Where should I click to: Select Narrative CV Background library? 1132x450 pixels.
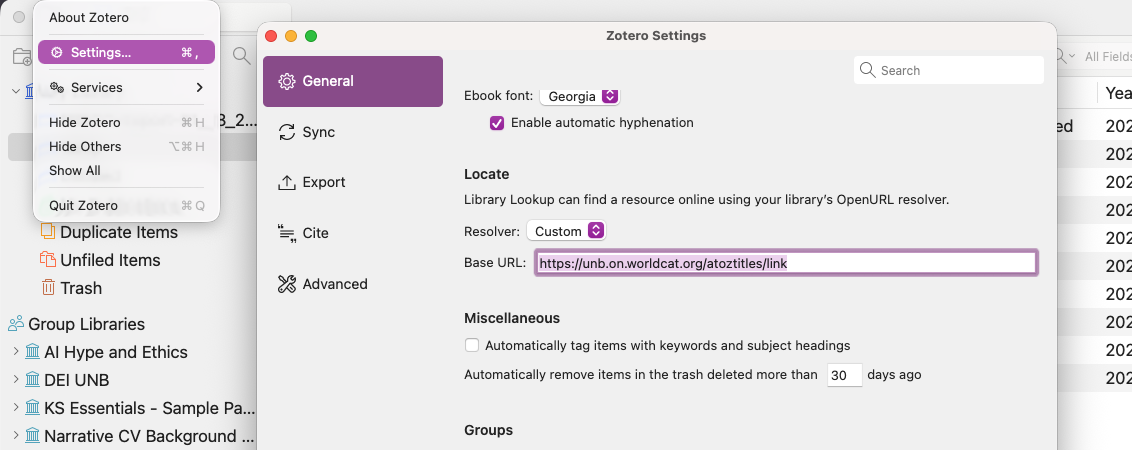(x=149, y=436)
